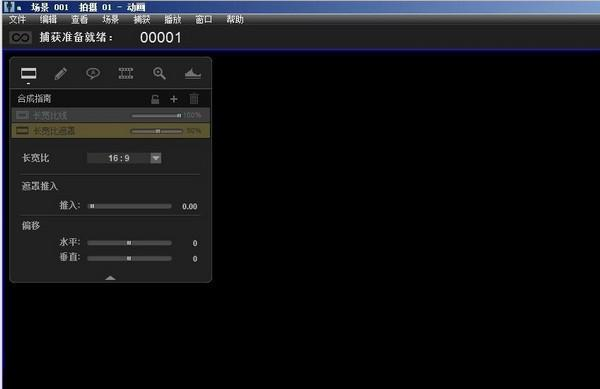Open the histogram level tool icon

(192, 73)
